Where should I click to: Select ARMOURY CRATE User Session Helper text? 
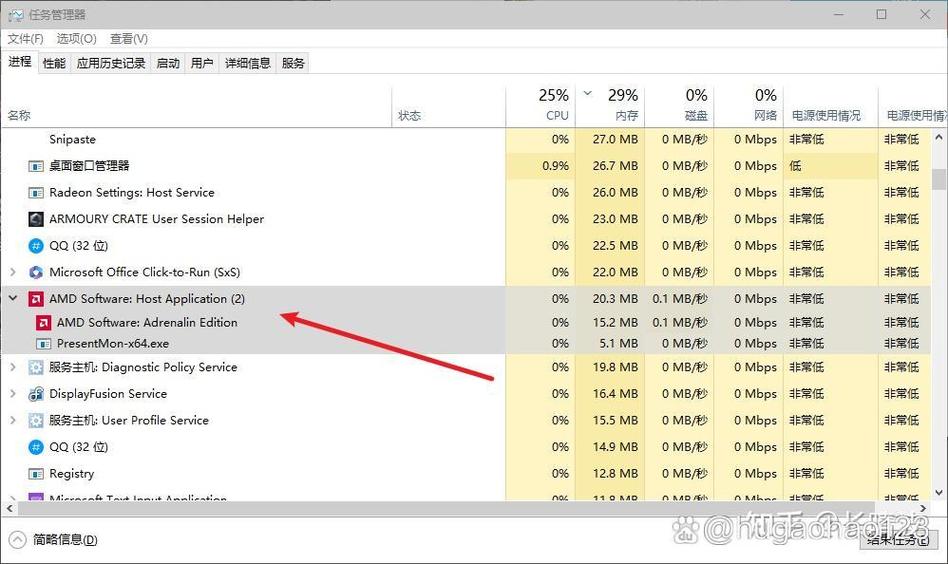click(x=157, y=219)
